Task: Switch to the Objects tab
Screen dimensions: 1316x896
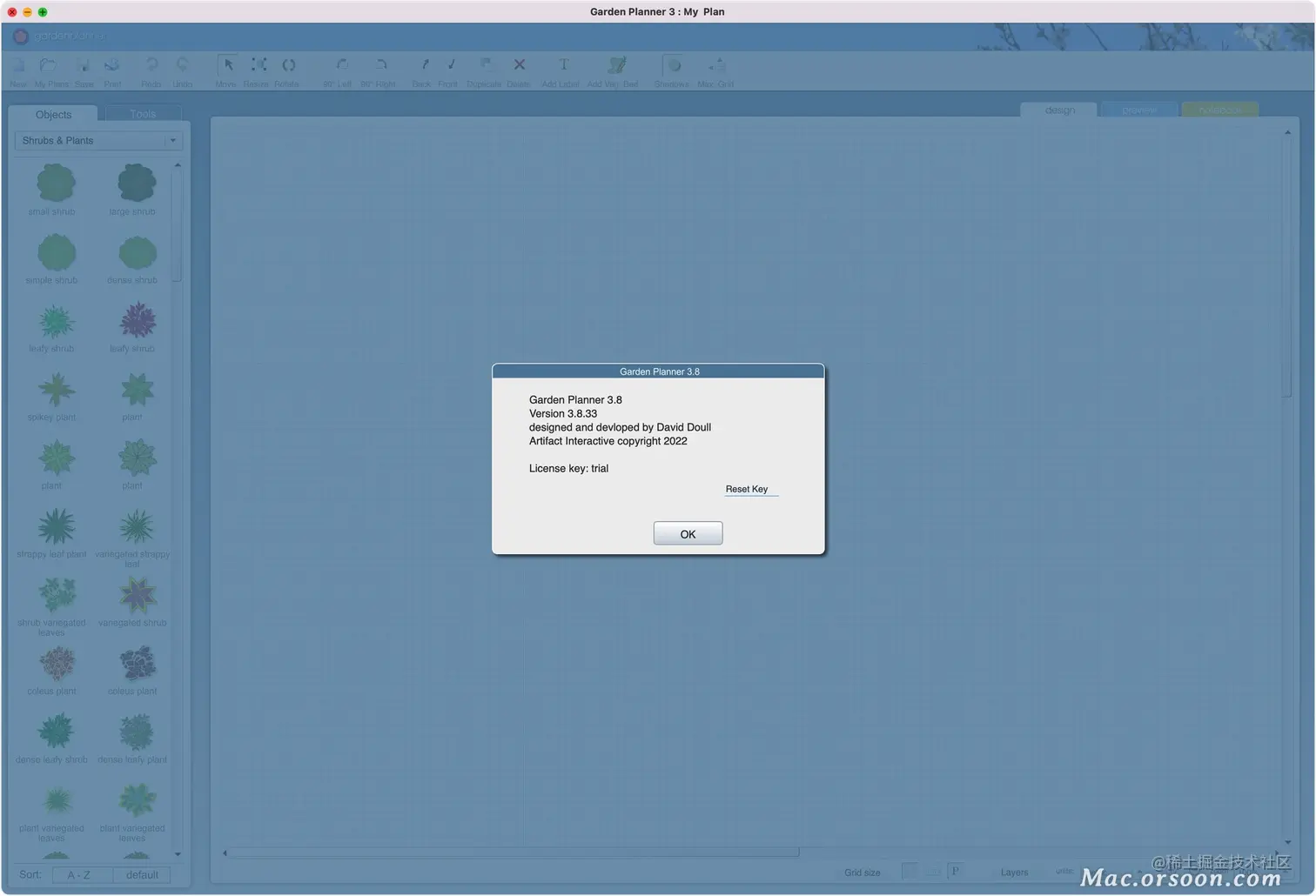Action: [x=54, y=114]
